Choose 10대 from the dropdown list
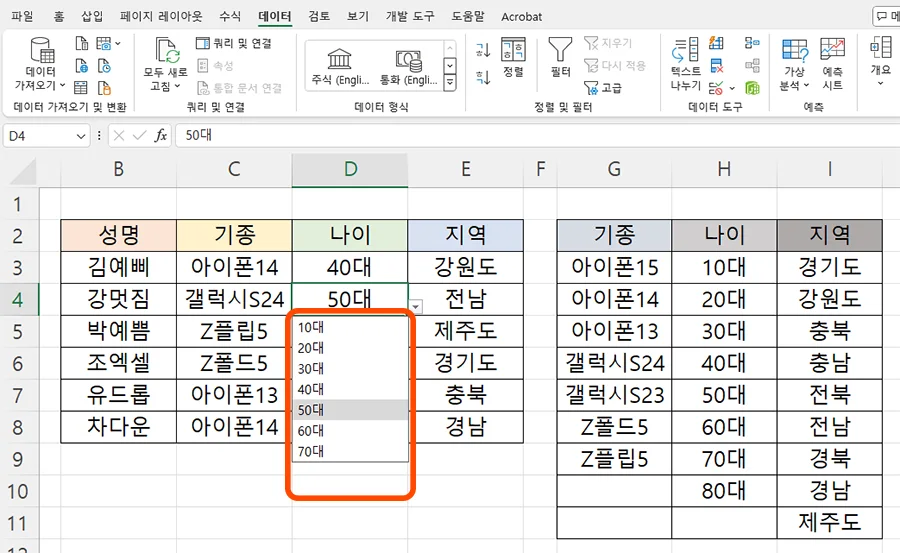This screenshot has width=900, height=553. point(350,327)
